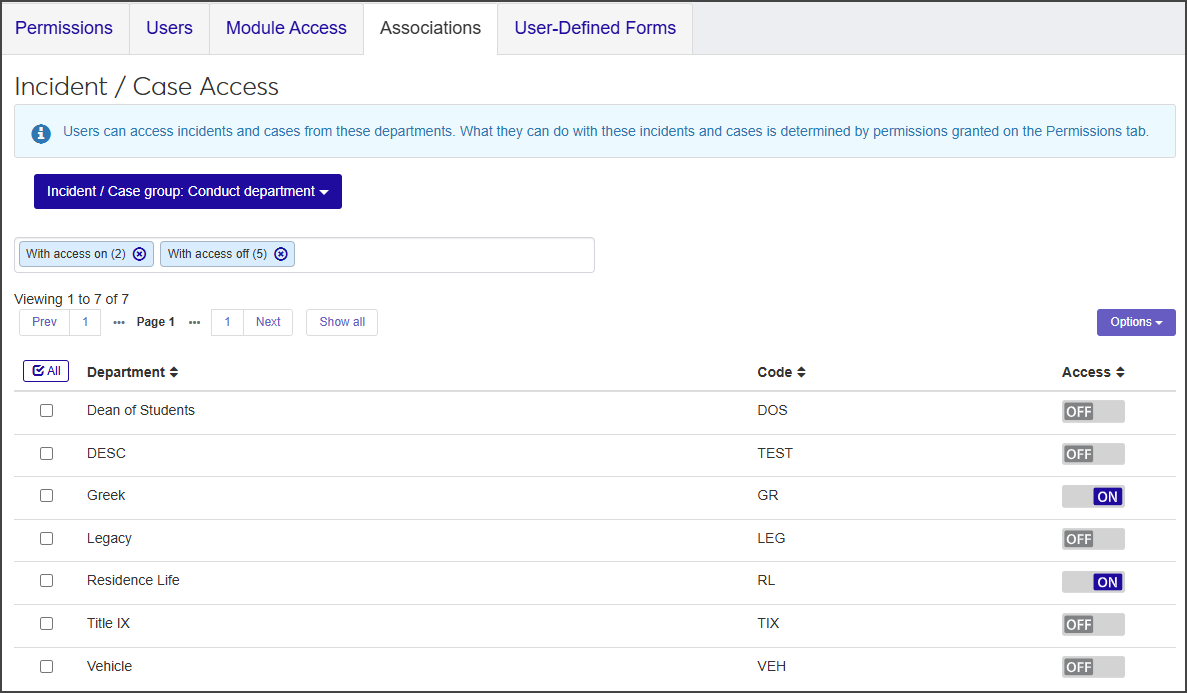Toggle Greek department access off
Viewport: 1187px width, 693px height.
click(x=1093, y=497)
